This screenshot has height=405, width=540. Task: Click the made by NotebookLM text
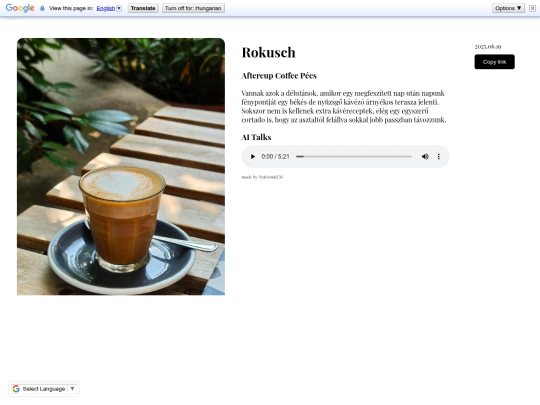(x=262, y=177)
